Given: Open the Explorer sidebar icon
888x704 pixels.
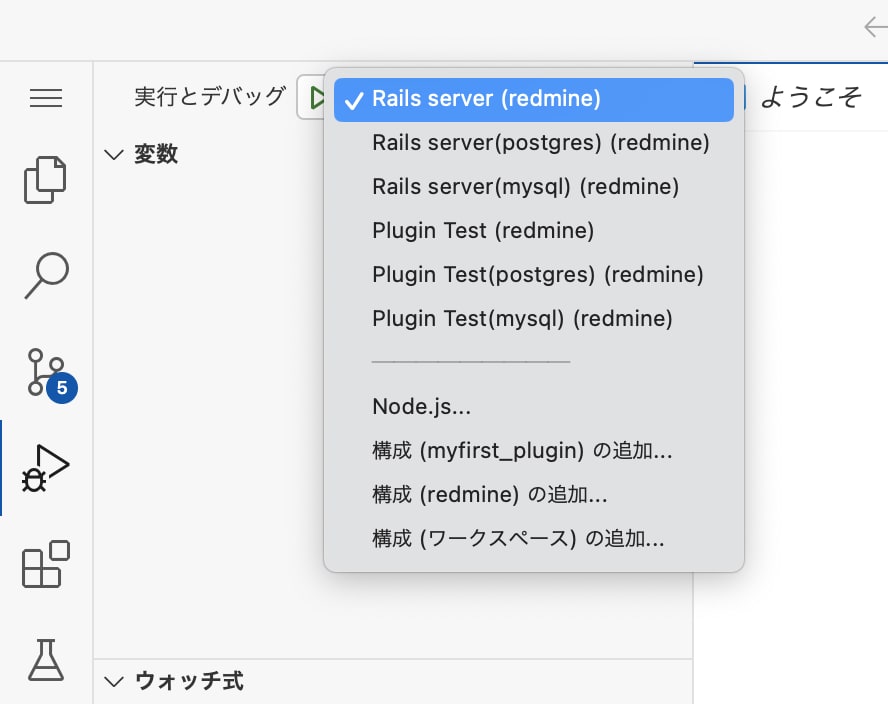Looking at the screenshot, I should coord(45,180).
